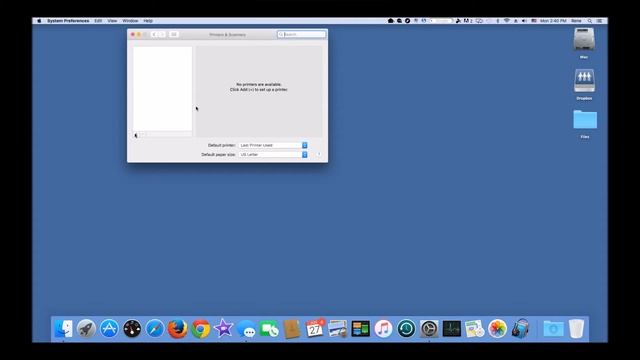The width and height of the screenshot is (640, 360).
Task: Open Finder from the Dock
Action: pyautogui.click(x=64, y=329)
